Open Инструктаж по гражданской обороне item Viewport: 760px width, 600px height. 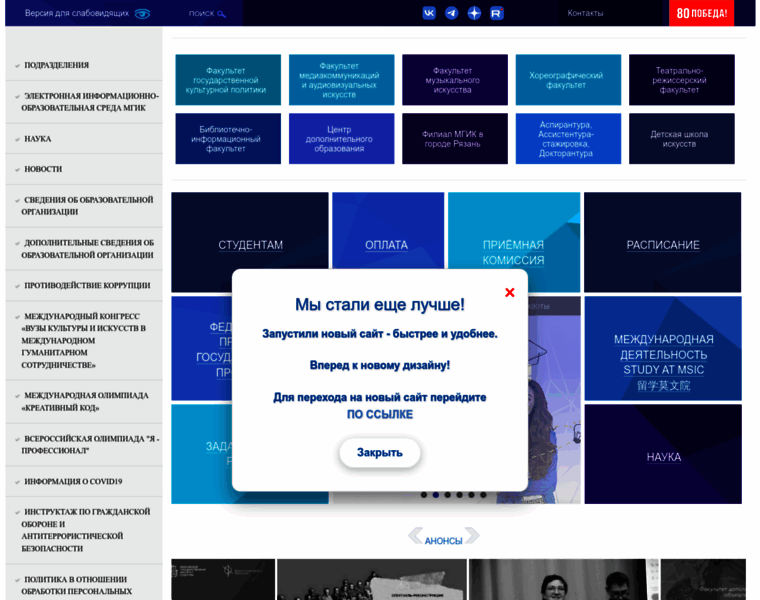click(x=84, y=530)
